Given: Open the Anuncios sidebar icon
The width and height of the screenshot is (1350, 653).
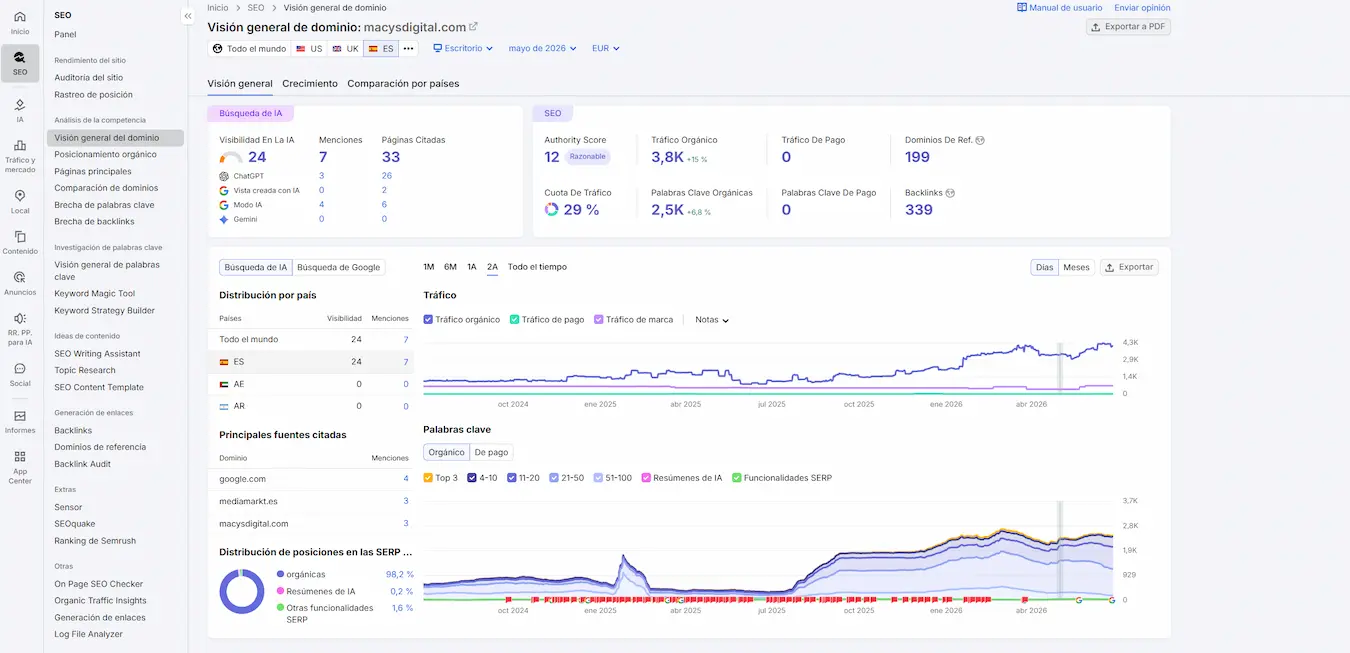Looking at the screenshot, I should click(20, 284).
